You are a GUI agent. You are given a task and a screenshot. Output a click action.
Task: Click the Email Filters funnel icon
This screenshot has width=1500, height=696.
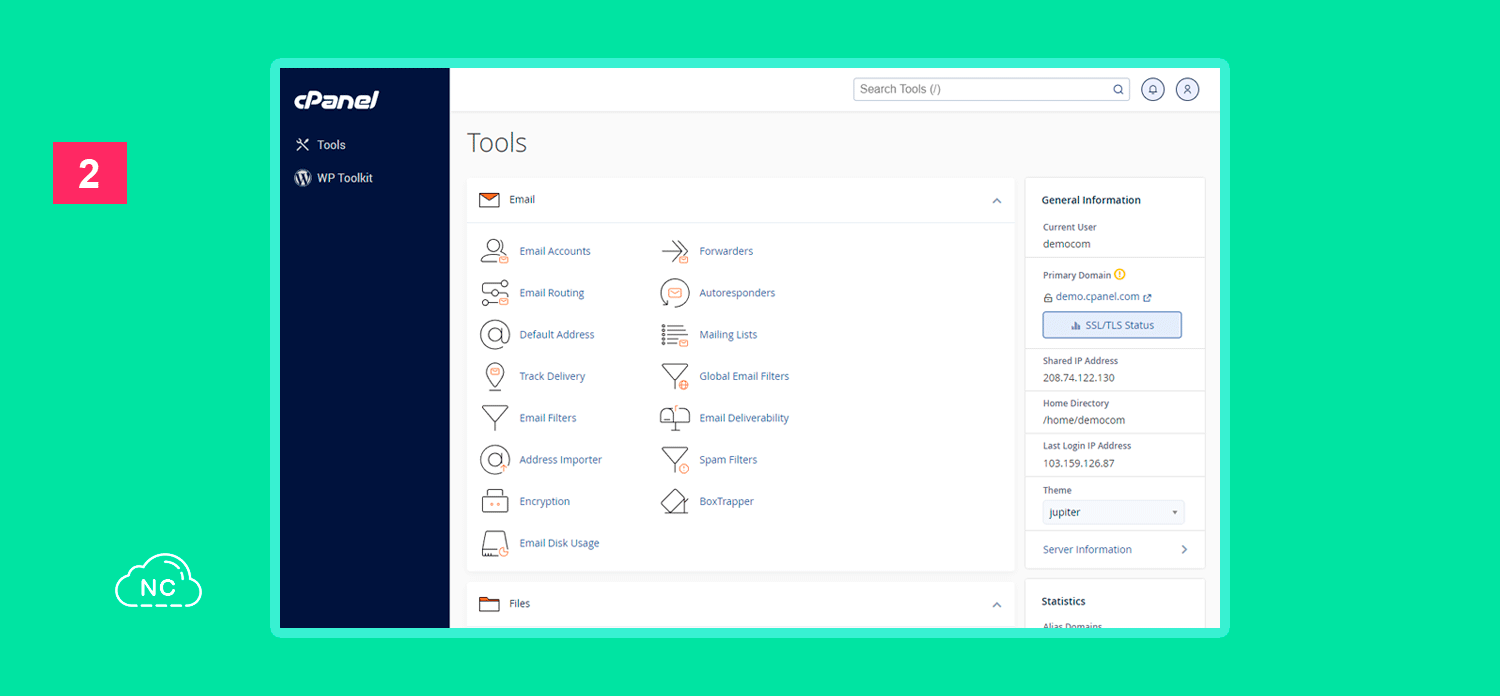click(495, 418)
